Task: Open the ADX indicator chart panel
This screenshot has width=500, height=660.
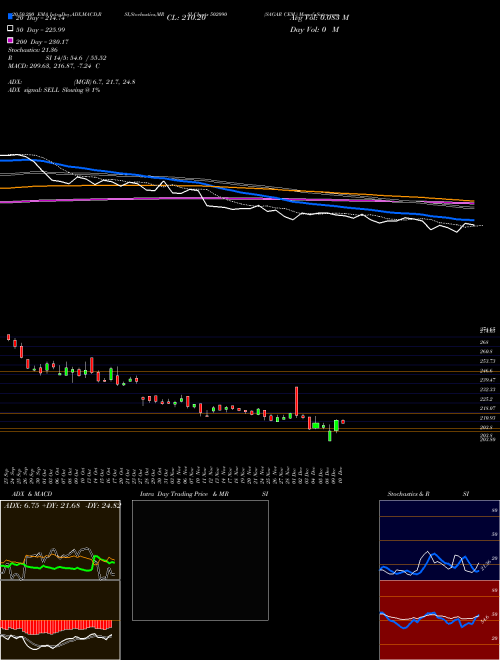Action: 60,540
